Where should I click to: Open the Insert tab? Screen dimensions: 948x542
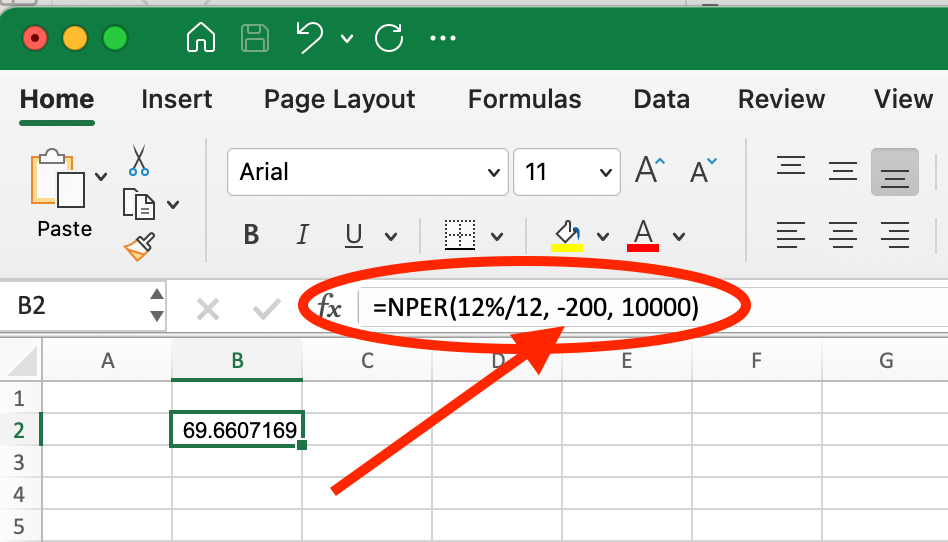(177, 99)
